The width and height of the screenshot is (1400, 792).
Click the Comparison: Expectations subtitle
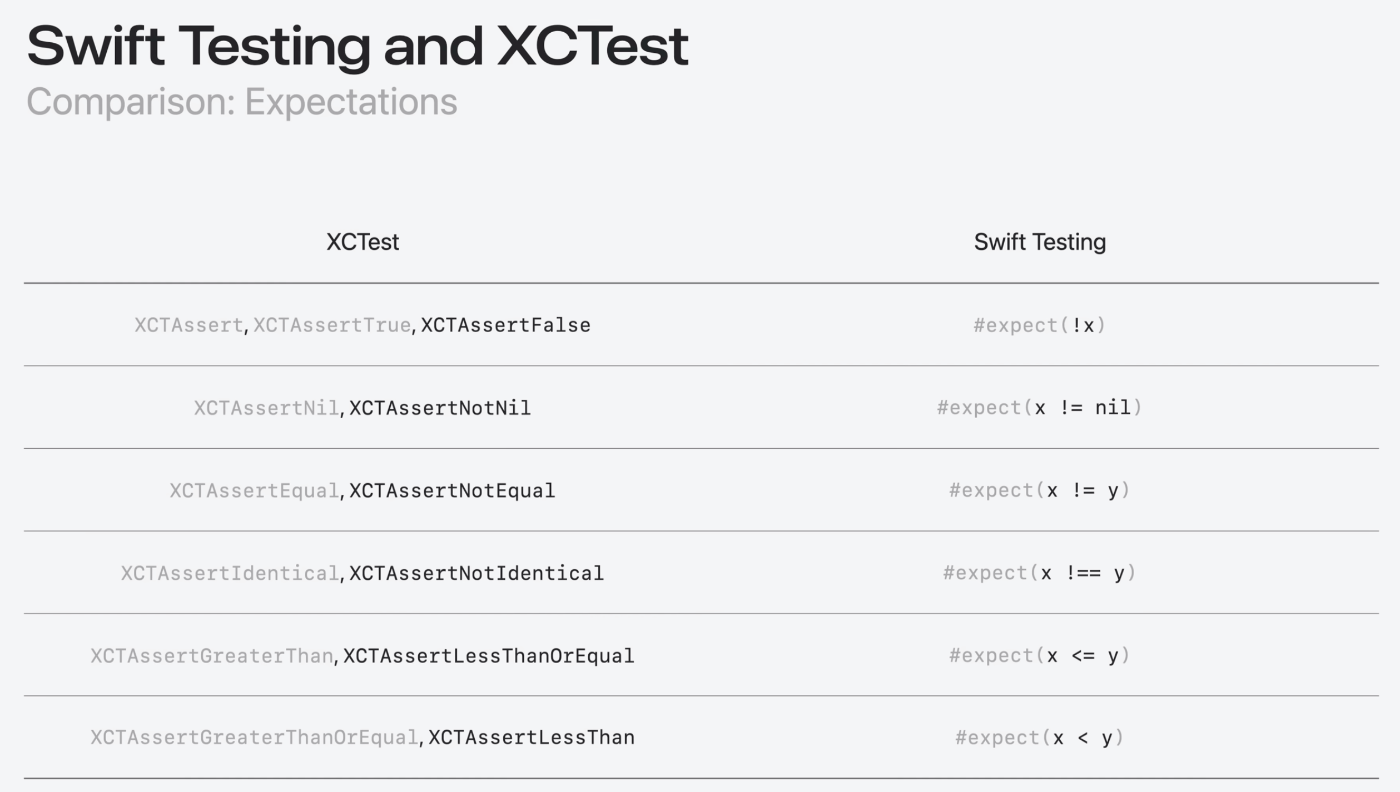[242, 102]
